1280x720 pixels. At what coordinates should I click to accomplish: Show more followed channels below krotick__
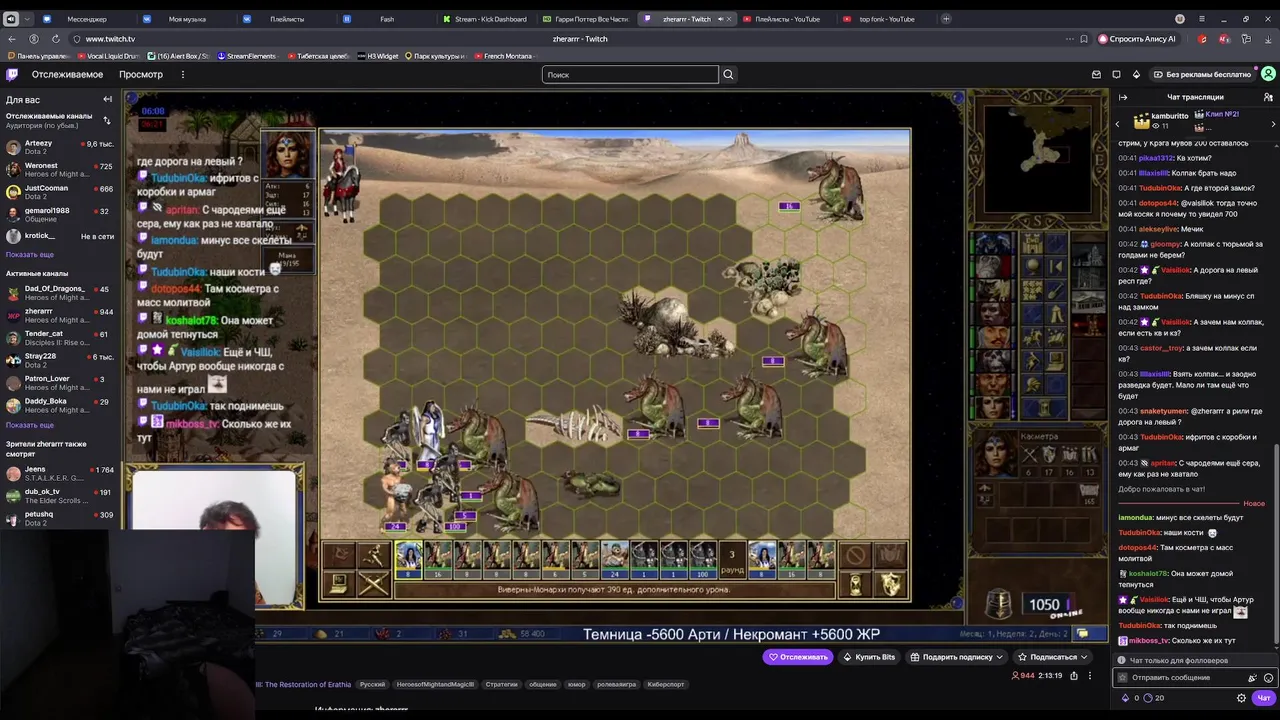[30, 254]
